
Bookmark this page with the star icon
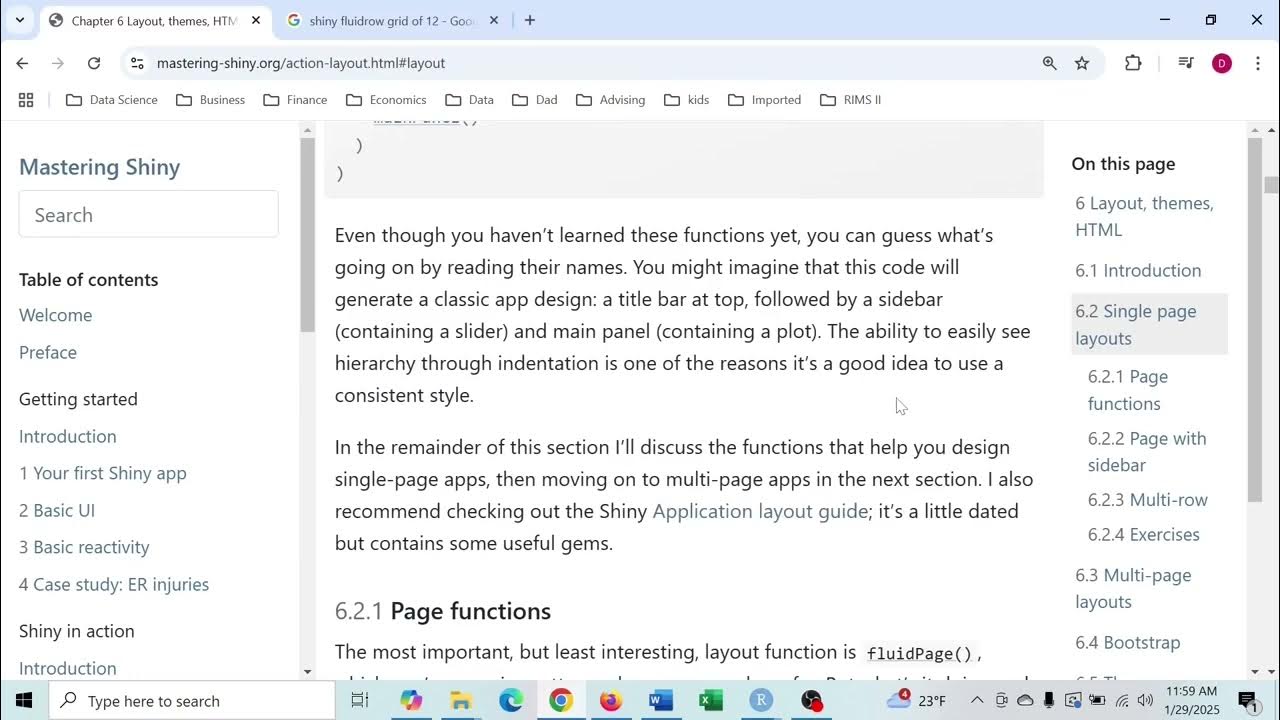point(1082,63)
